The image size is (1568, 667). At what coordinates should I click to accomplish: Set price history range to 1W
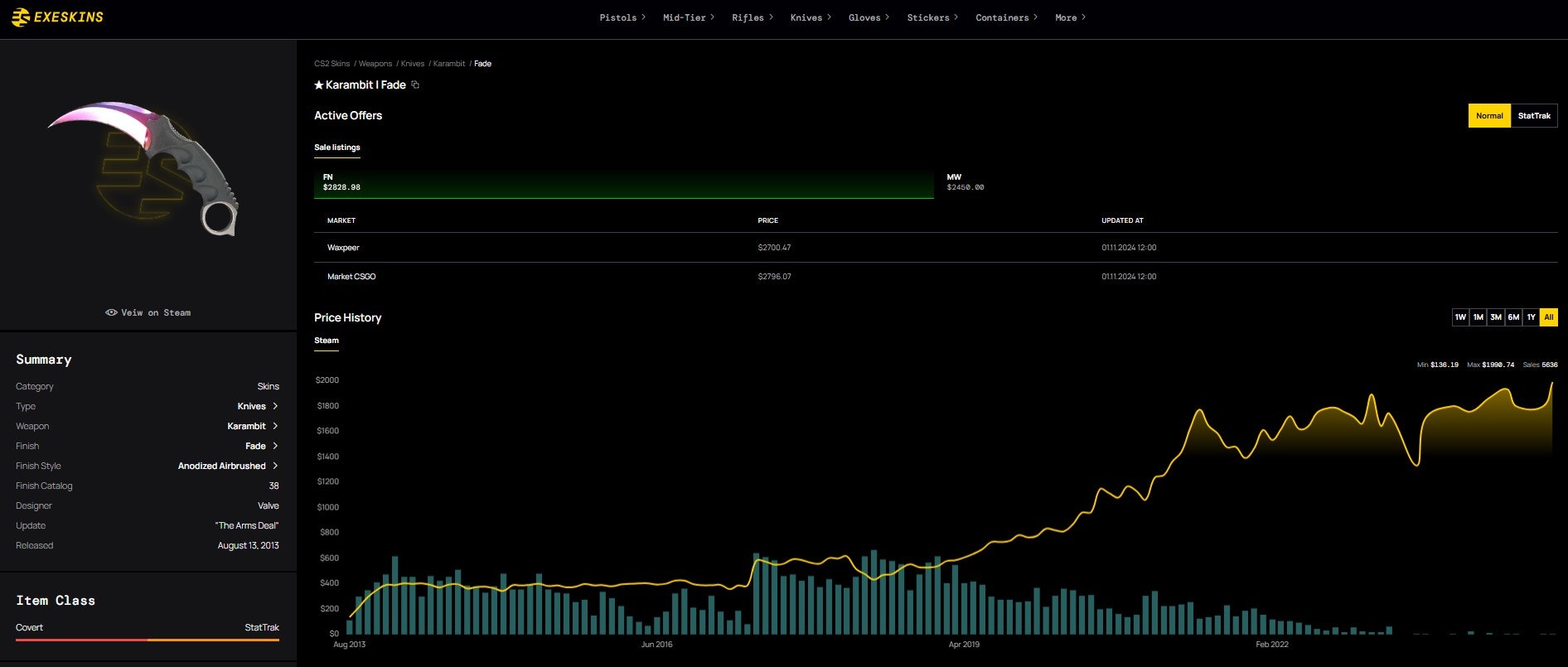click(x=1460, y=317)
